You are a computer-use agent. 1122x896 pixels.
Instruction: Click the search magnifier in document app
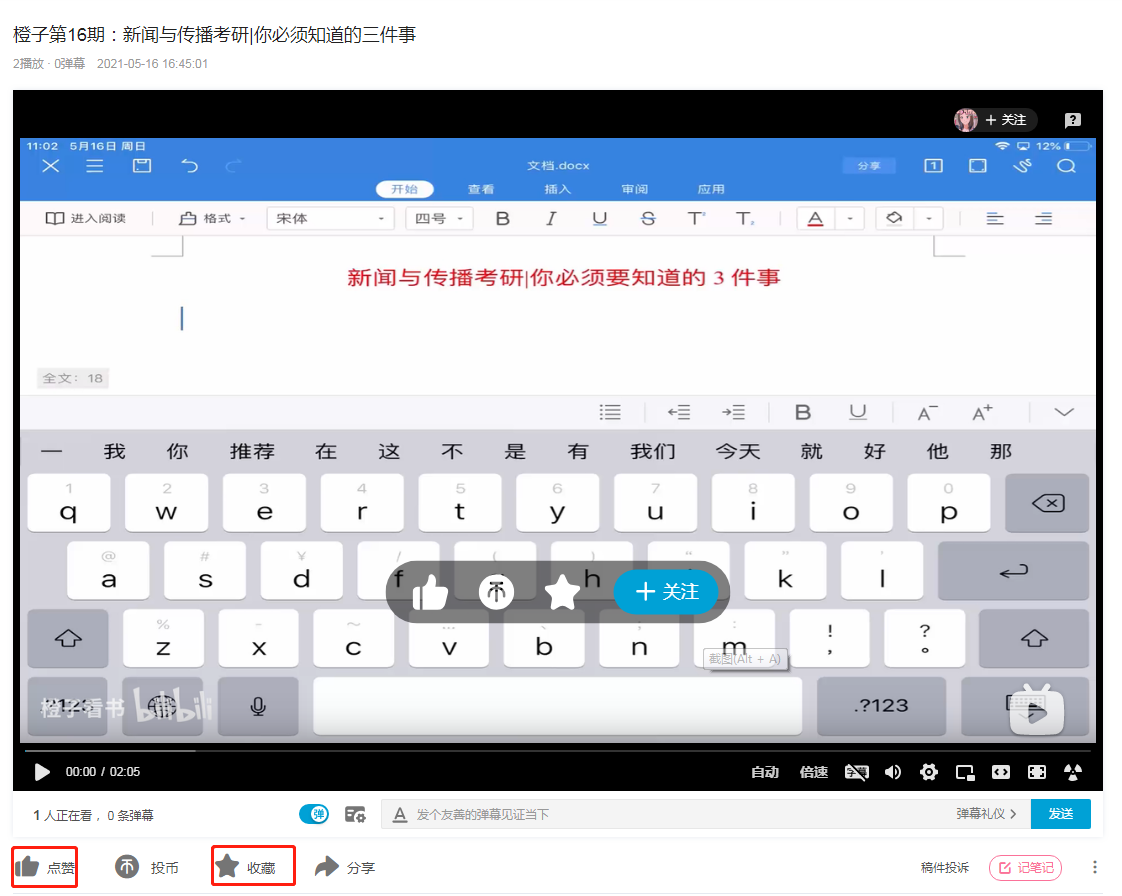[1066, 166]
